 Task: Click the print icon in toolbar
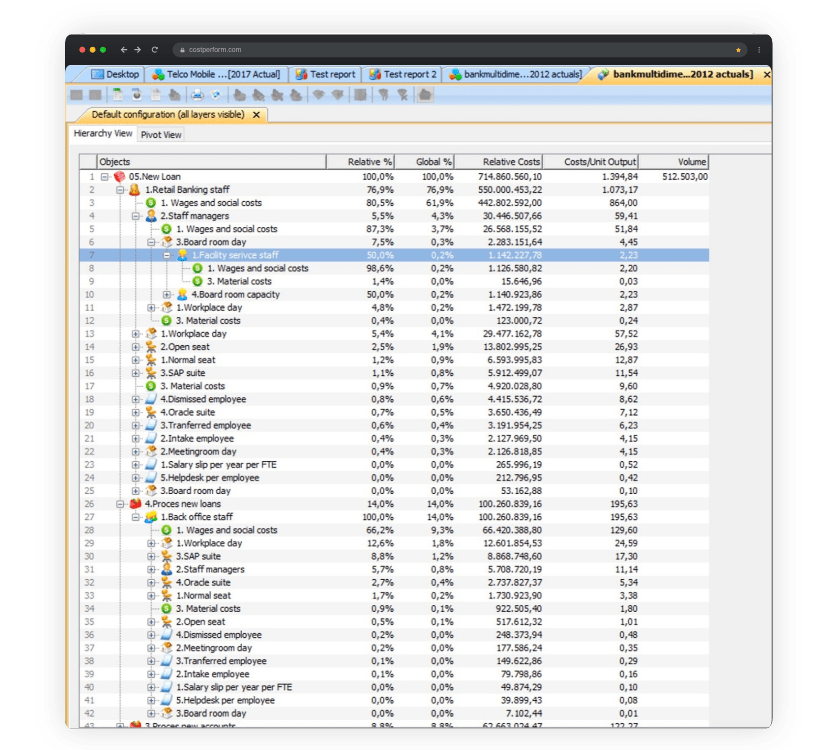(x=198, y=95)
